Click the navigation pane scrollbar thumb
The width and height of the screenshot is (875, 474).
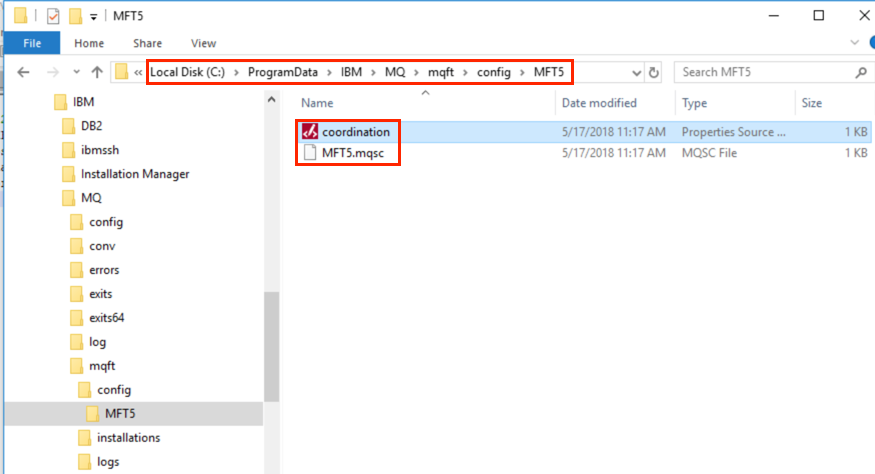click(272, 346)
